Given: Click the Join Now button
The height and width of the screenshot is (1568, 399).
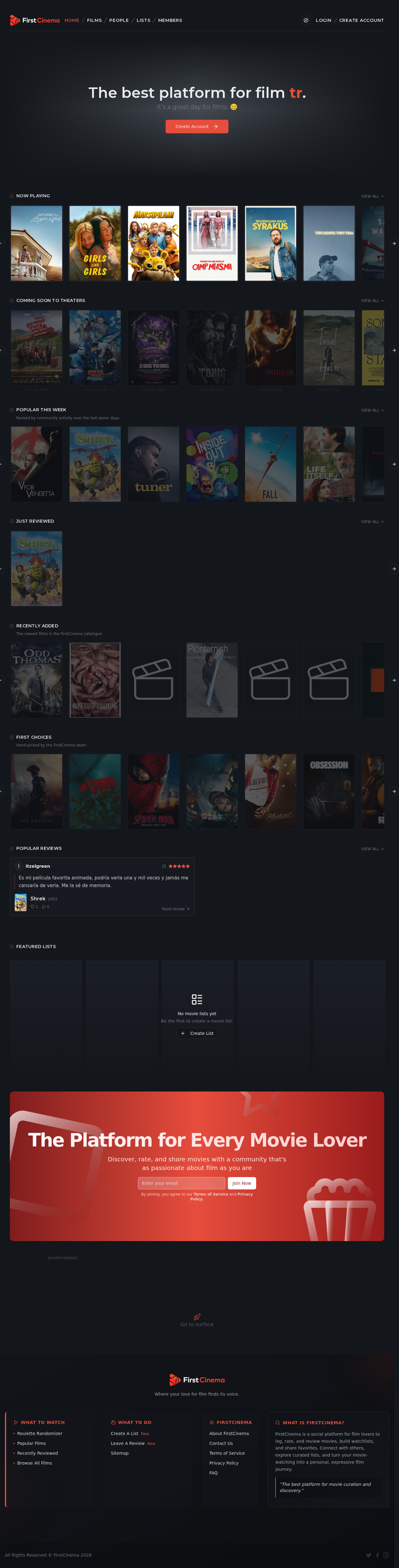Looking at the screenshot, I should tap(242, 1183).
